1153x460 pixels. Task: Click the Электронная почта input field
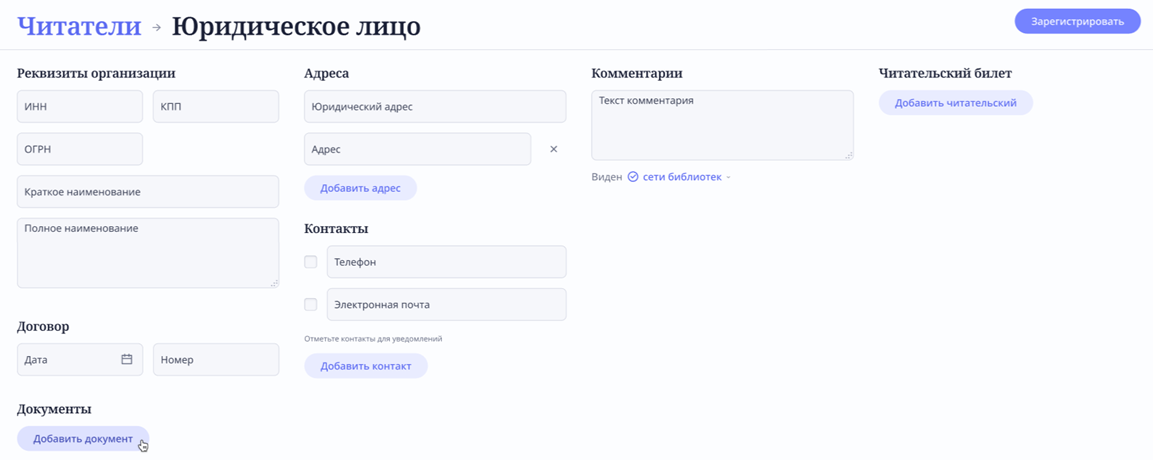pyautogui.click(x=446, y=304)
